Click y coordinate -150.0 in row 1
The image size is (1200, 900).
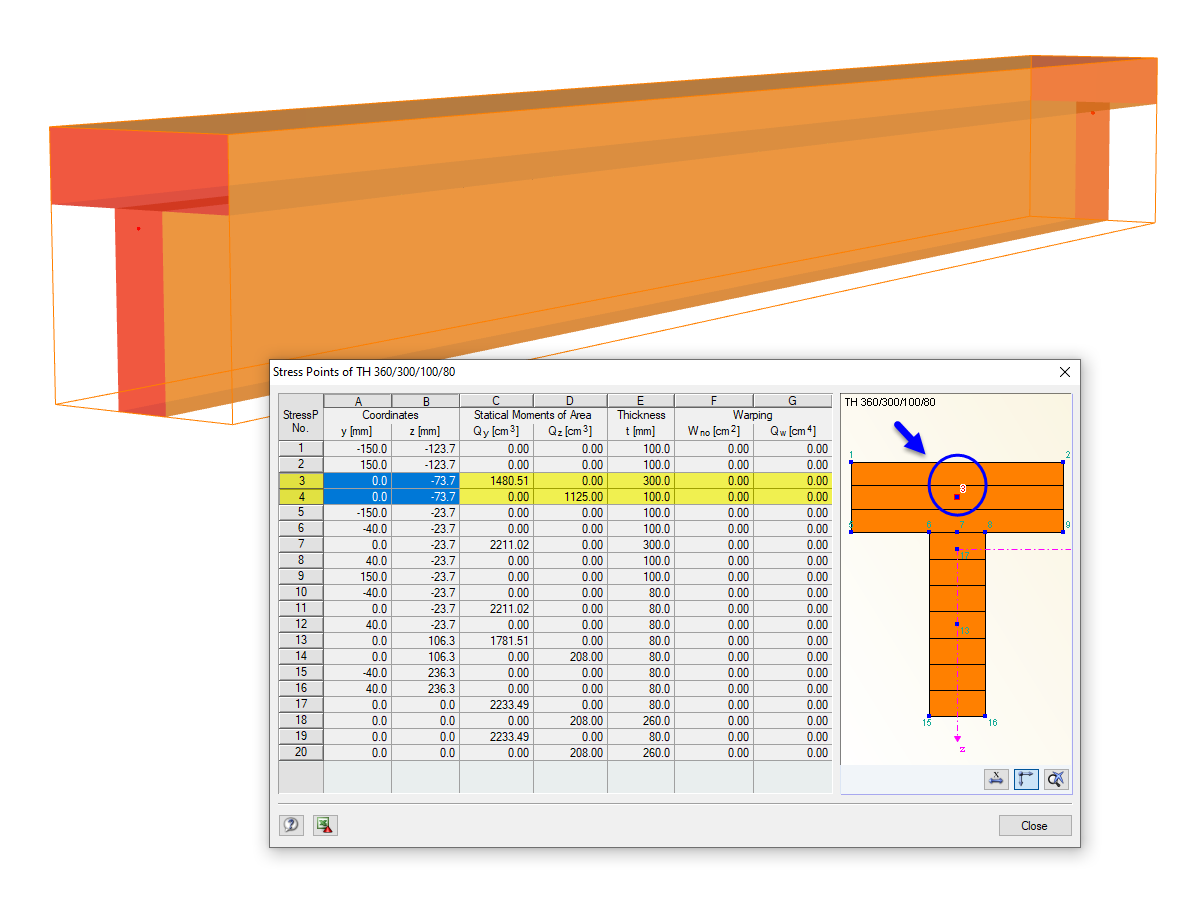click(x=358, y=449)
